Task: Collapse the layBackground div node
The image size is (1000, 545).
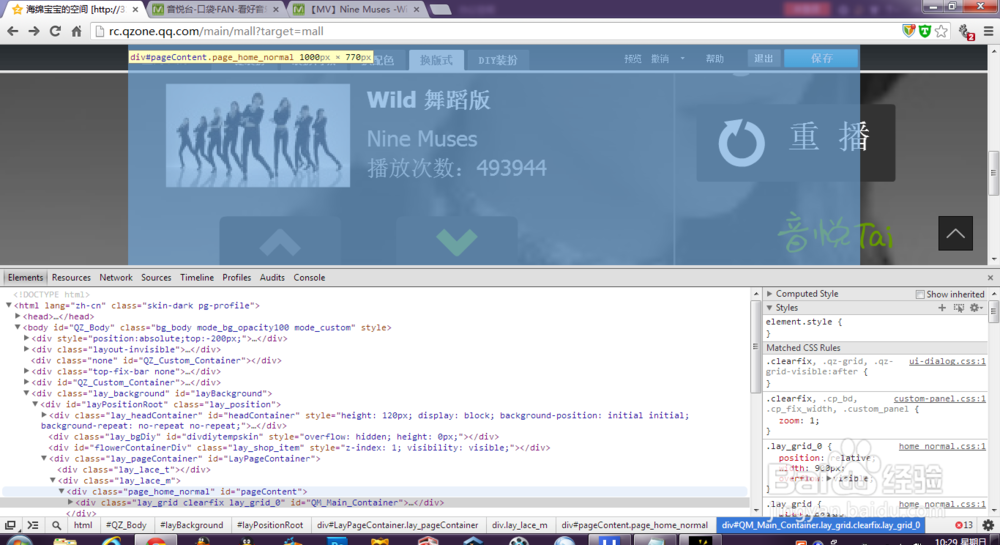Action: 27,393
